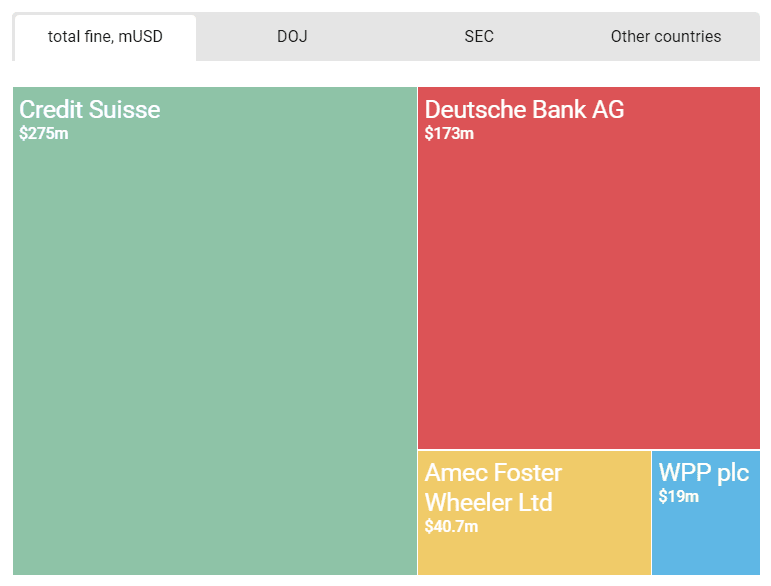Open the SEC tab
The width and height of the screenshot is (771, 586).
click(x=479, y=37)
